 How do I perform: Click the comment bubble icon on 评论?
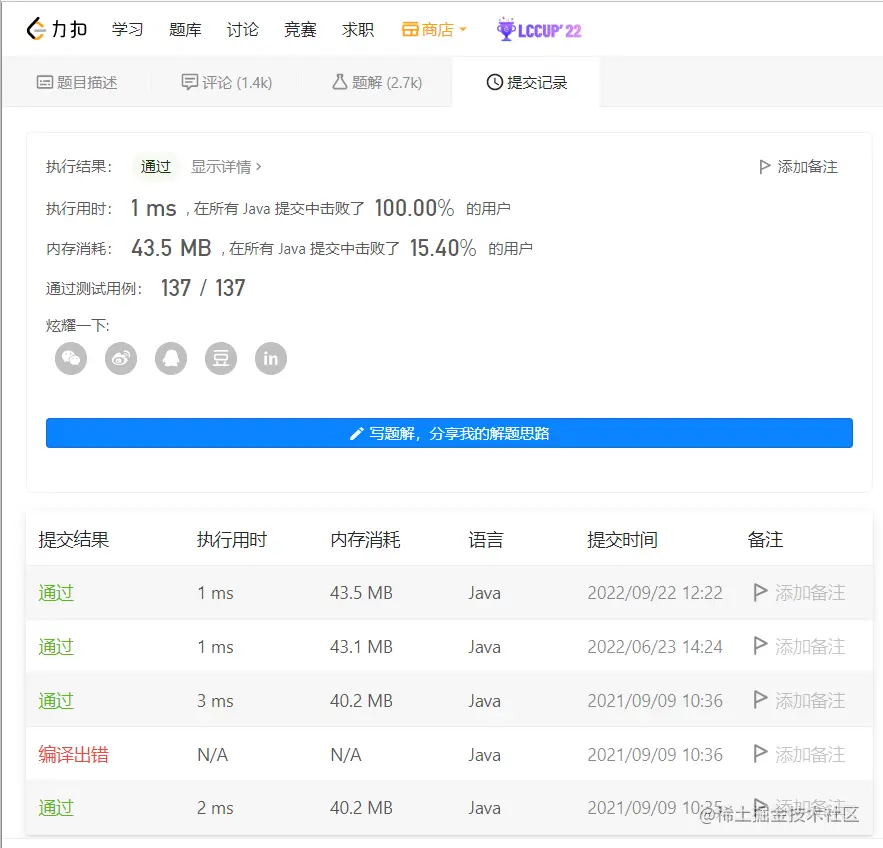tap(190, 82)
